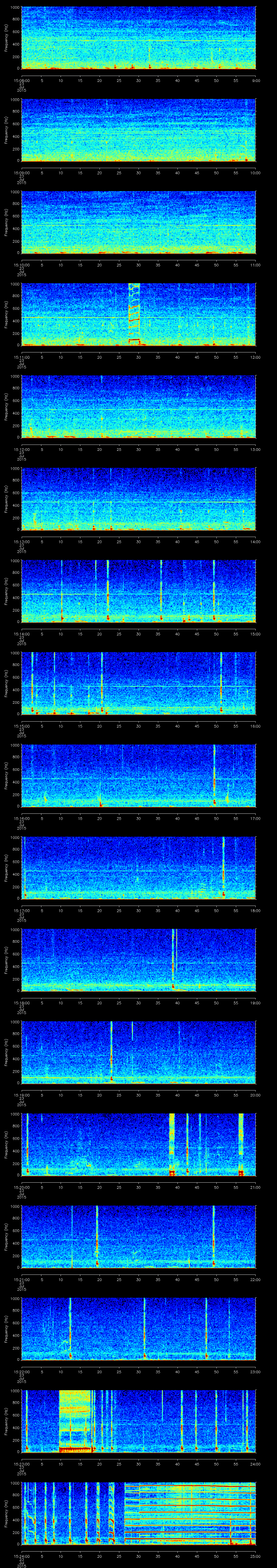Open the spectrogram panel starting at 15:17:00
Screen dimensions: 277x1568
coord(138,868)
